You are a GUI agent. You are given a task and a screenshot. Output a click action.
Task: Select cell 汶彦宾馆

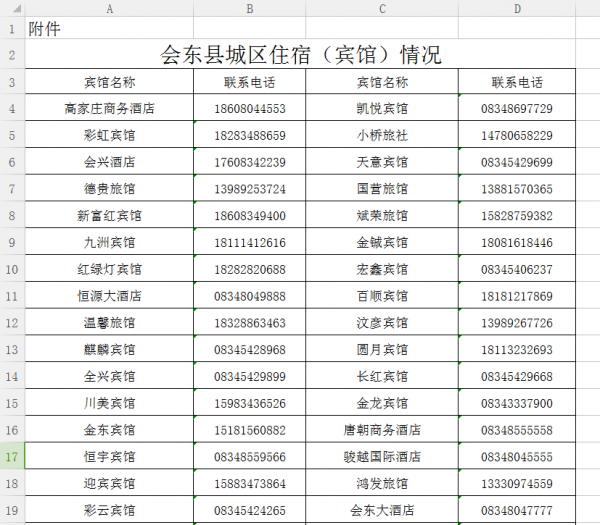tap(382, 323)
